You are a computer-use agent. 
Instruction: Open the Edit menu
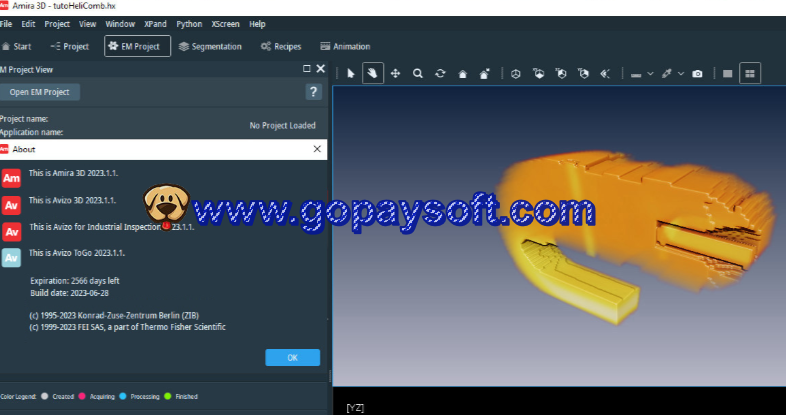(28, 24)
